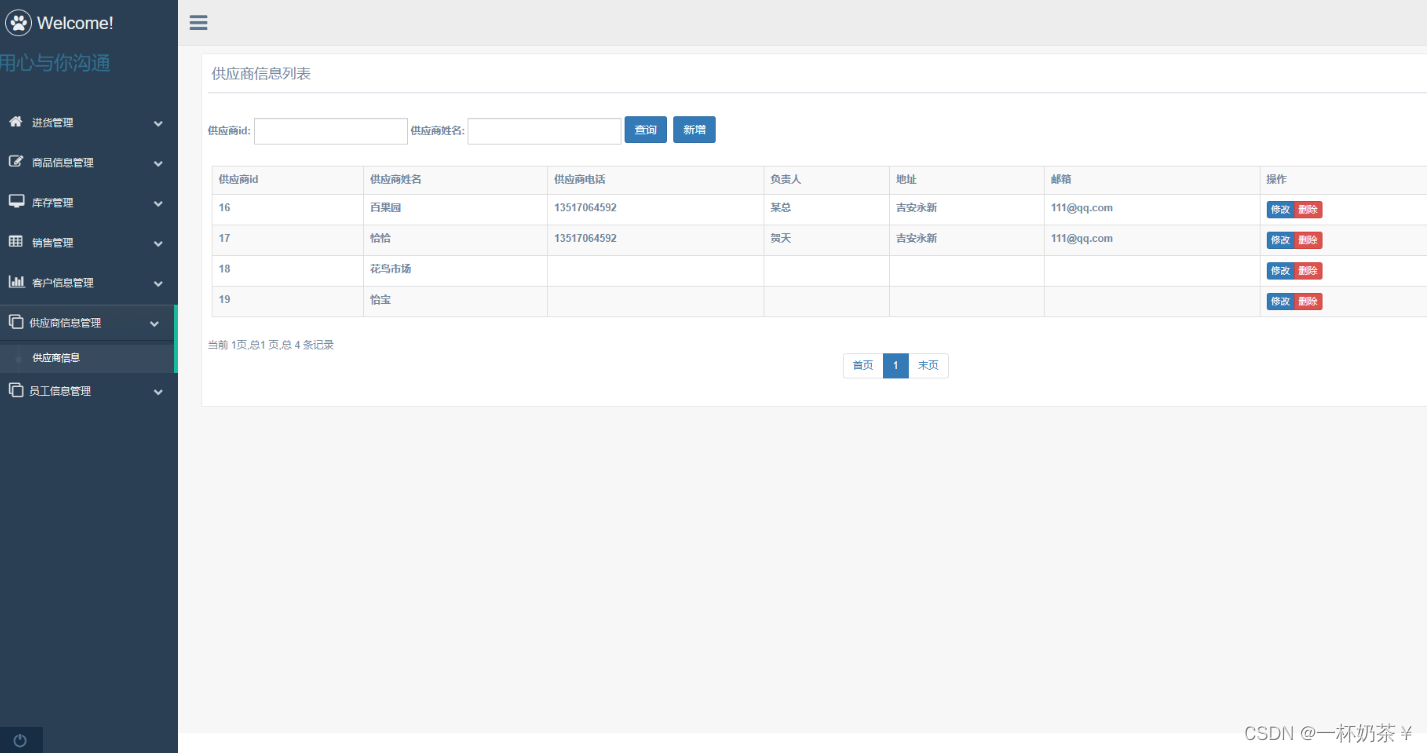Click the monitor icon beside 库存管理
This screenshot has width=1427, height=753.
tap(16, 202)
